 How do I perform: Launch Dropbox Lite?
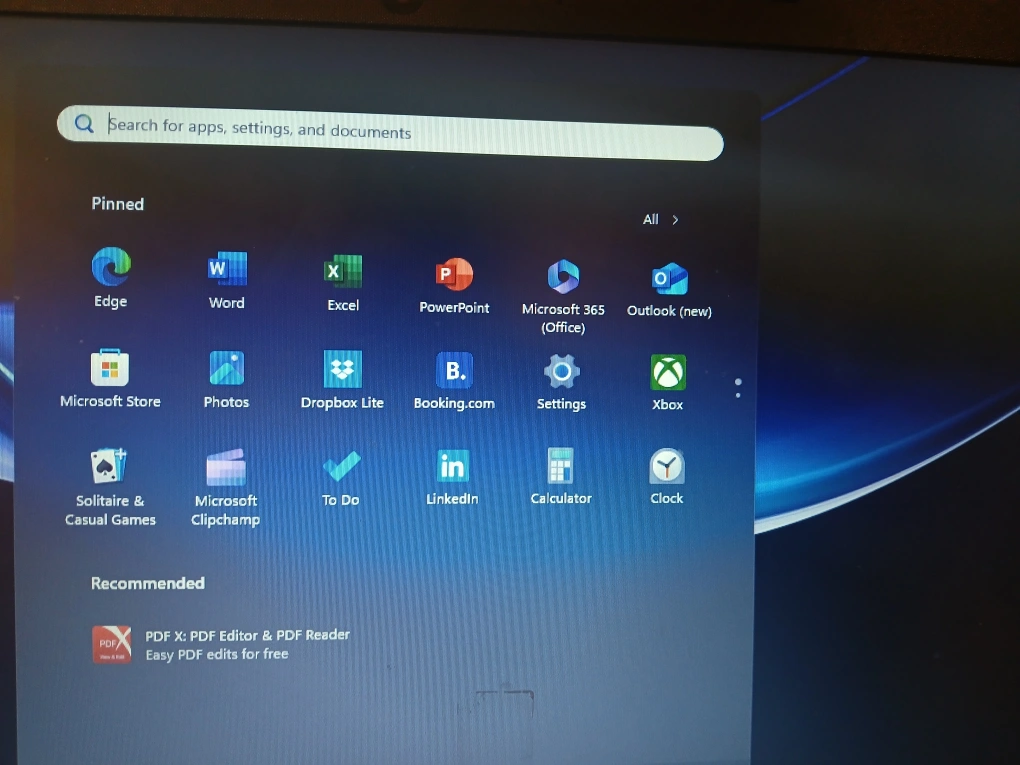pos(343,370)
